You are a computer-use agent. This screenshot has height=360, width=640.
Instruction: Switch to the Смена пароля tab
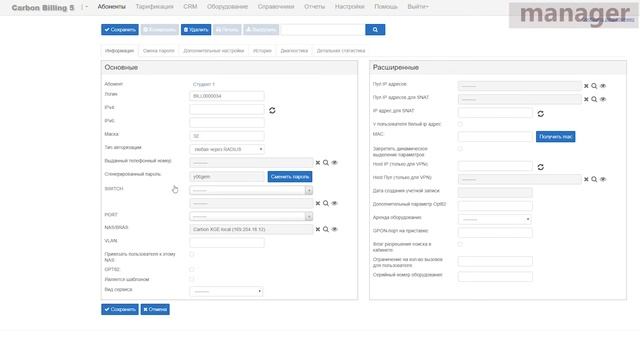tap(159, 51)
